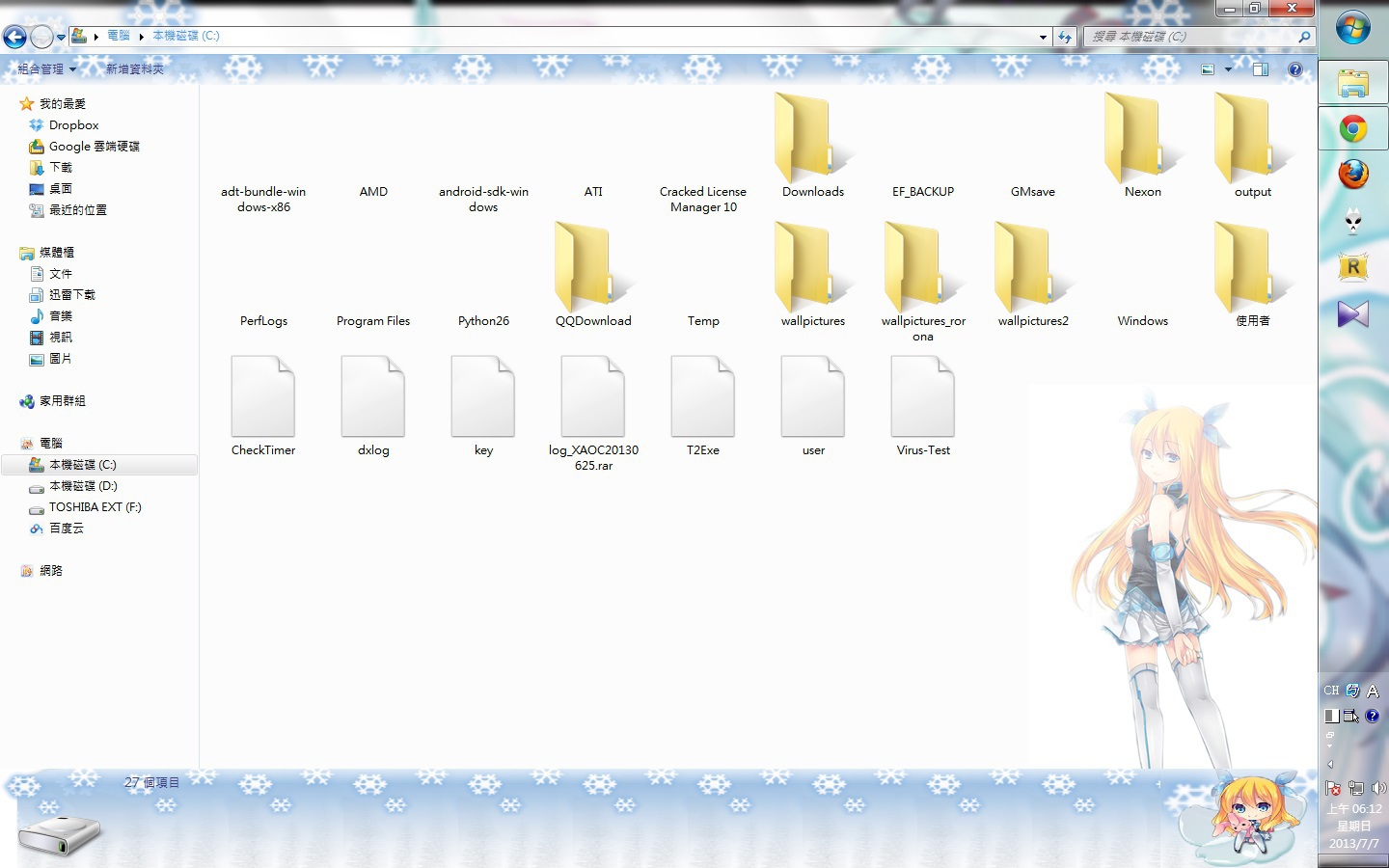Open the output folder

pyautogui.click(x=1253, y=145)
